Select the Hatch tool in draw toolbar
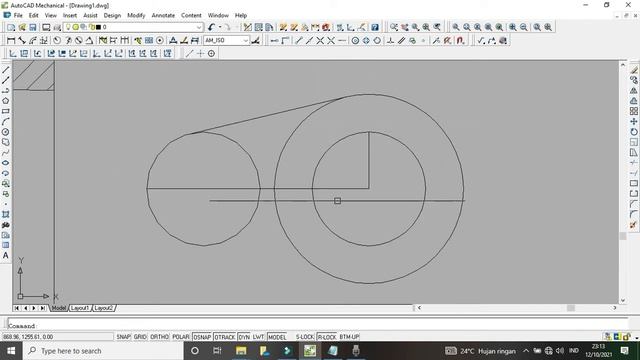 pos(6,214)
